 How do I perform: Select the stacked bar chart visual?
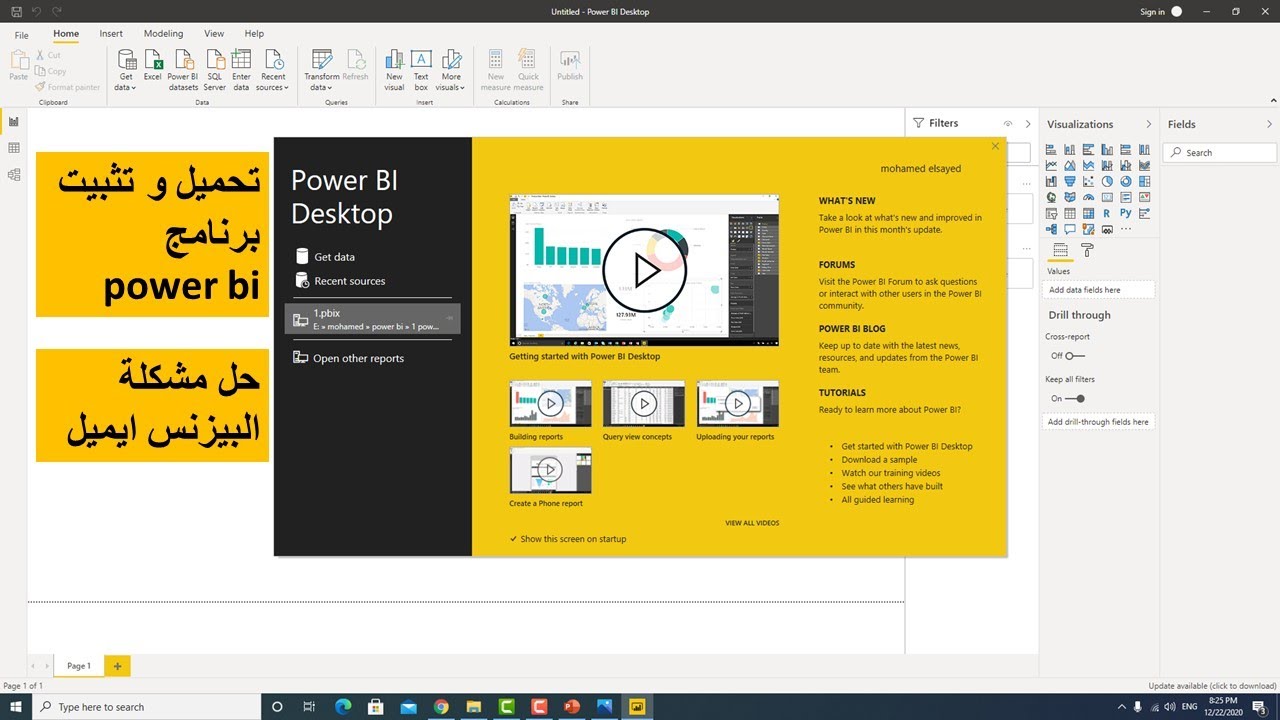(1051, 149)
